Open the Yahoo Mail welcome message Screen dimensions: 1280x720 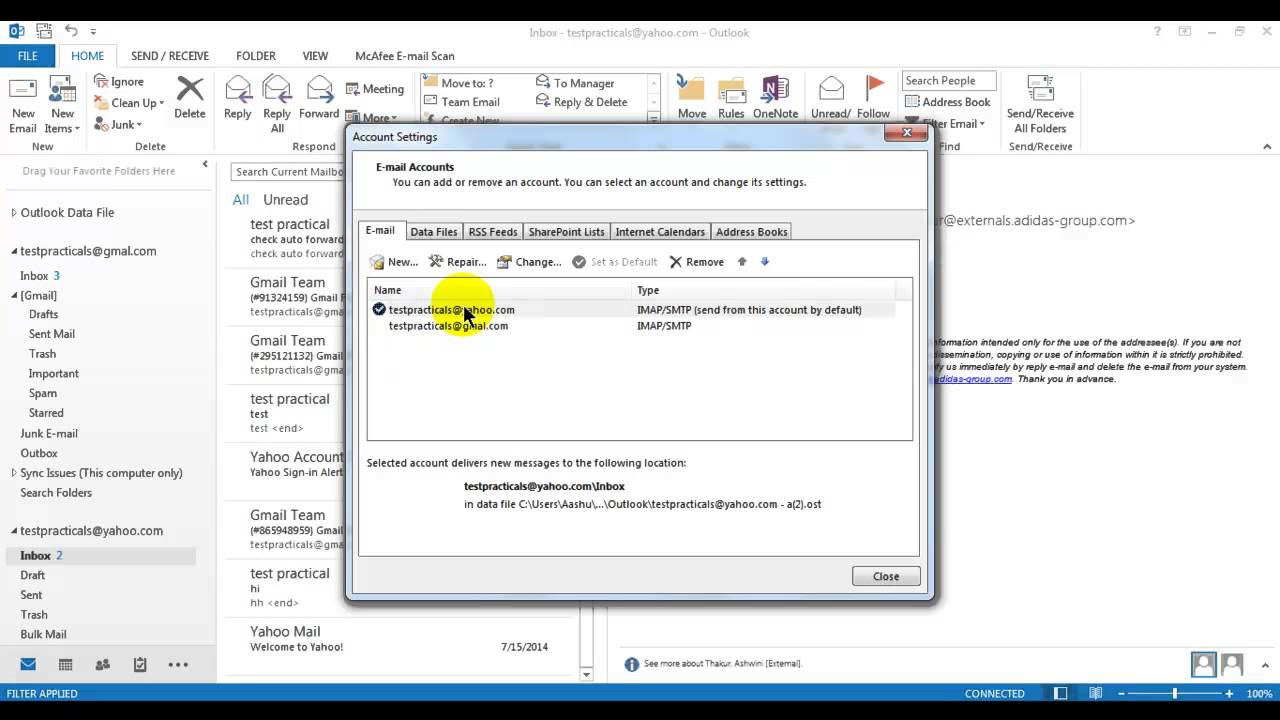[399, 638]
